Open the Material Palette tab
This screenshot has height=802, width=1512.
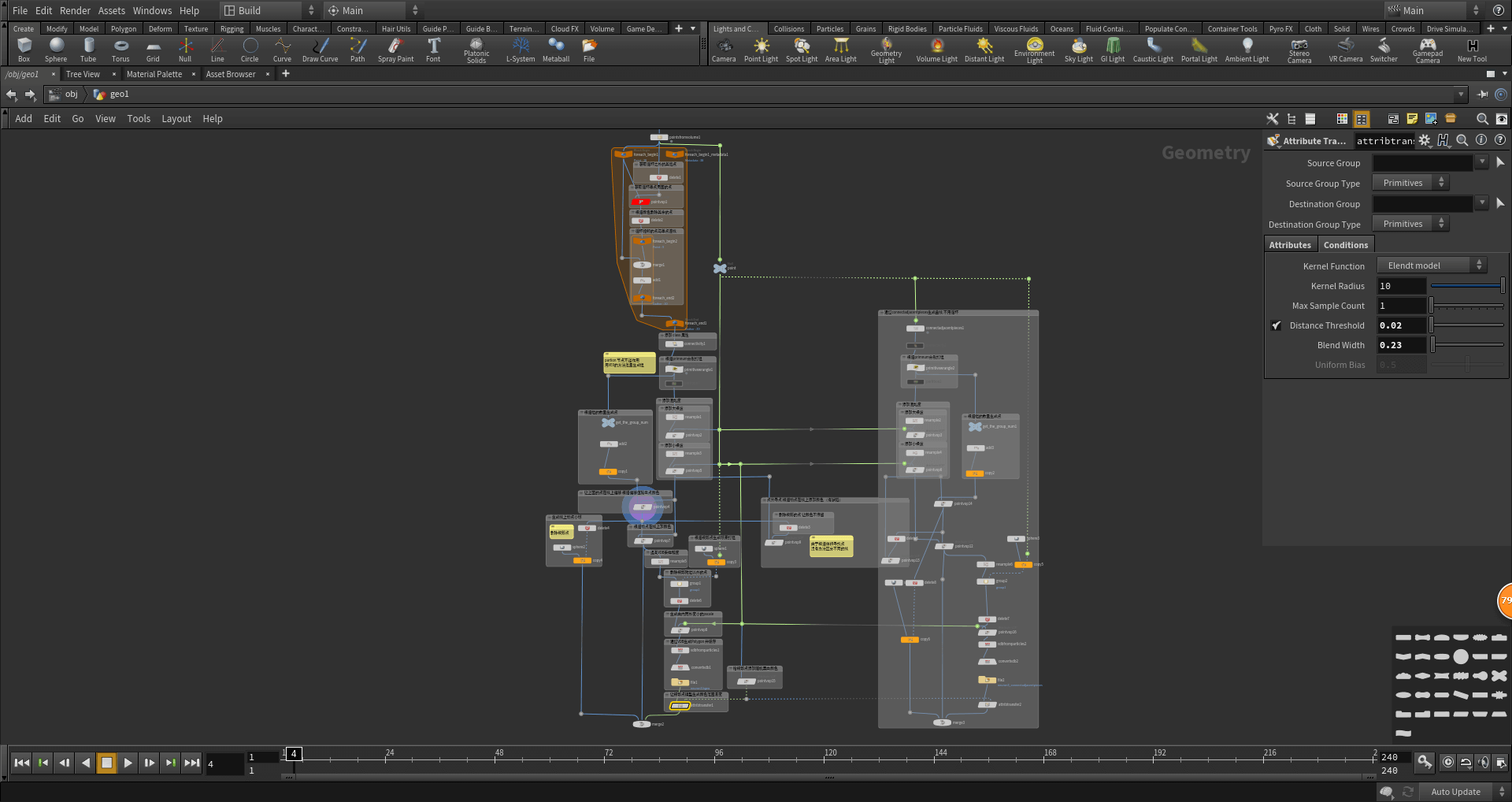pos(154,74)
